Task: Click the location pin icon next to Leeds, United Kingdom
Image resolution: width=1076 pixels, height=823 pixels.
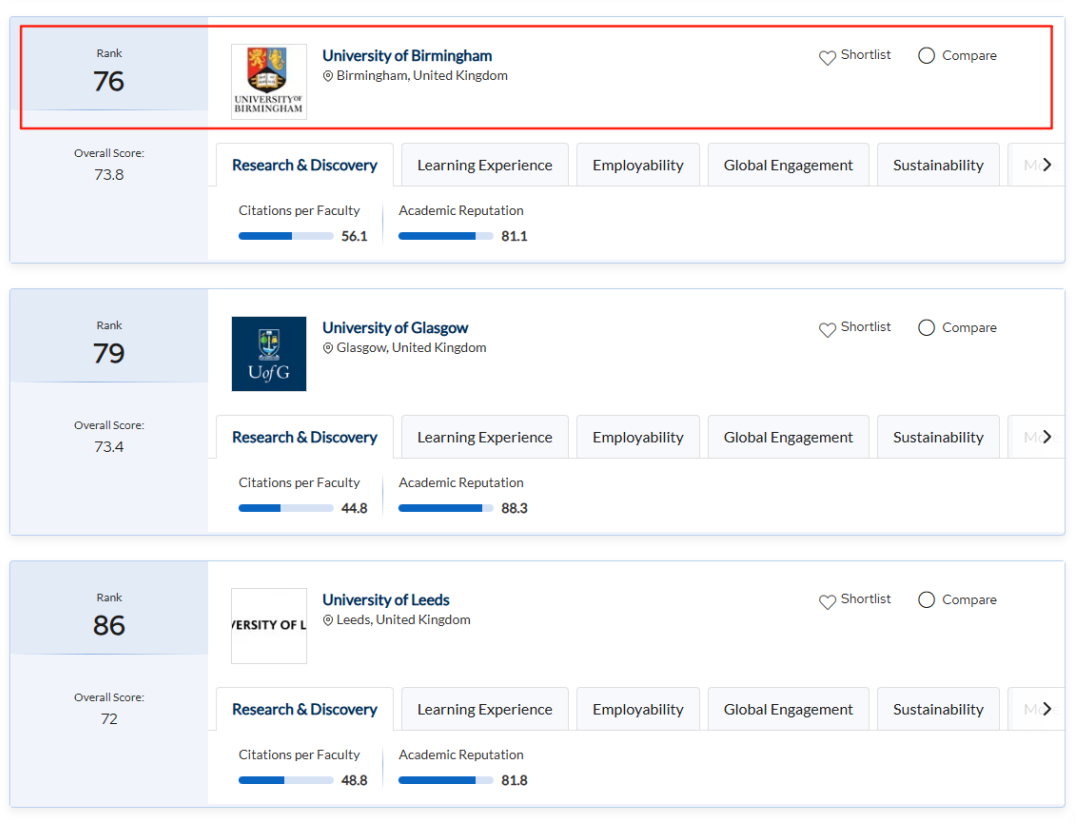Action: [x=328, y=620]
